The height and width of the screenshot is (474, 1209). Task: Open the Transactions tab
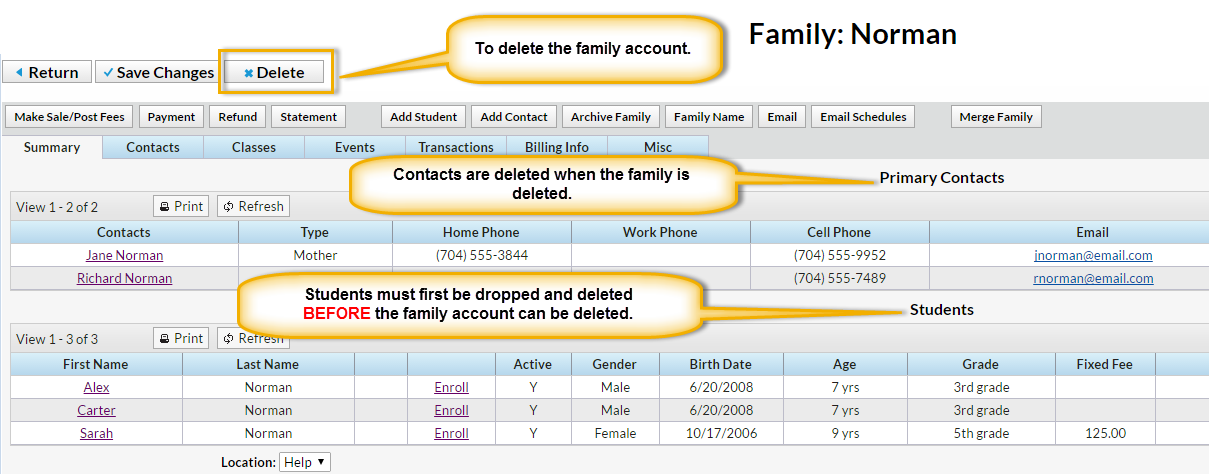pyautogui.click(x=456, y=147)
